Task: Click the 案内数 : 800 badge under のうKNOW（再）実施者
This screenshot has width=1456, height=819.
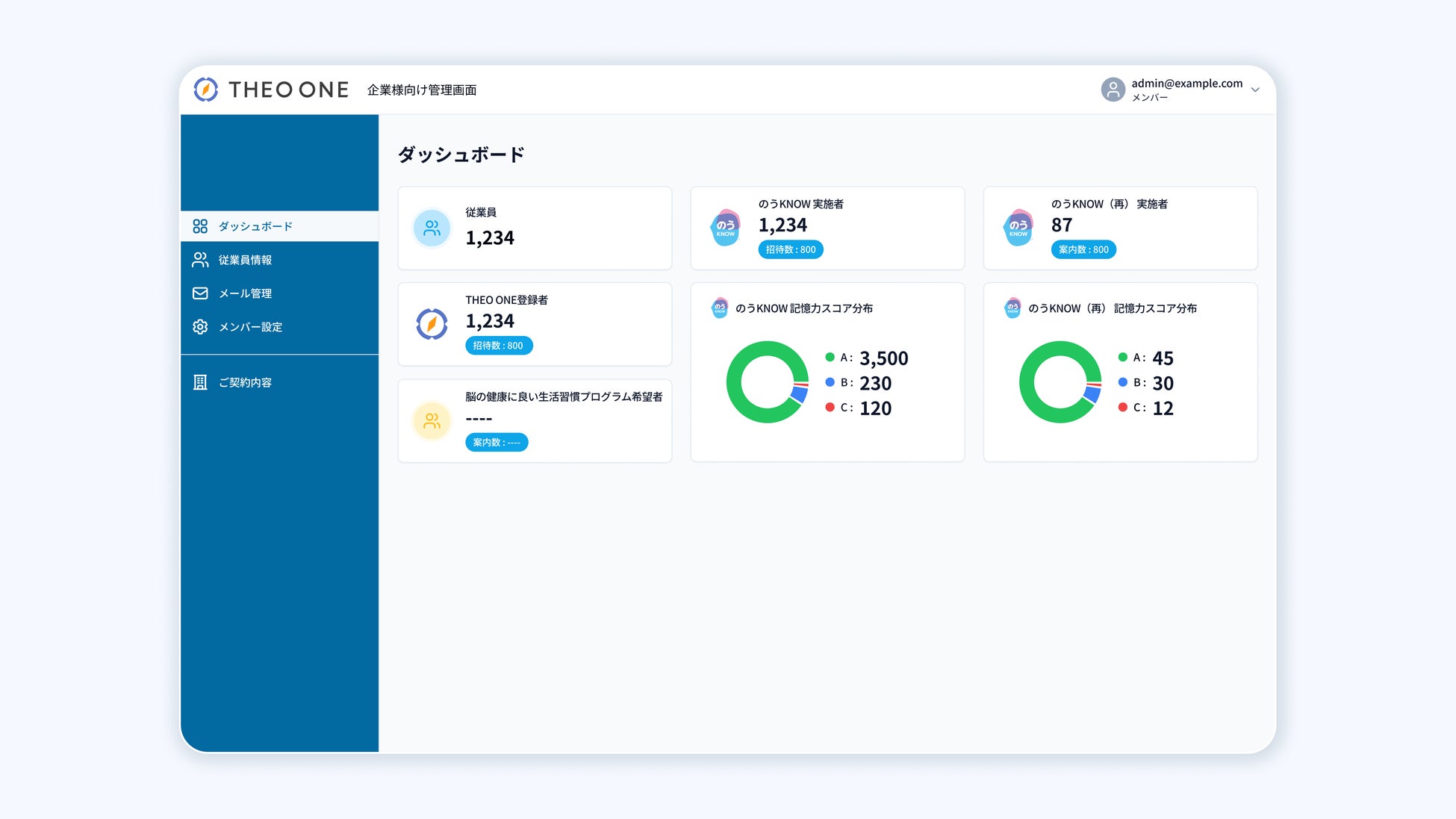Action: 1083,249
